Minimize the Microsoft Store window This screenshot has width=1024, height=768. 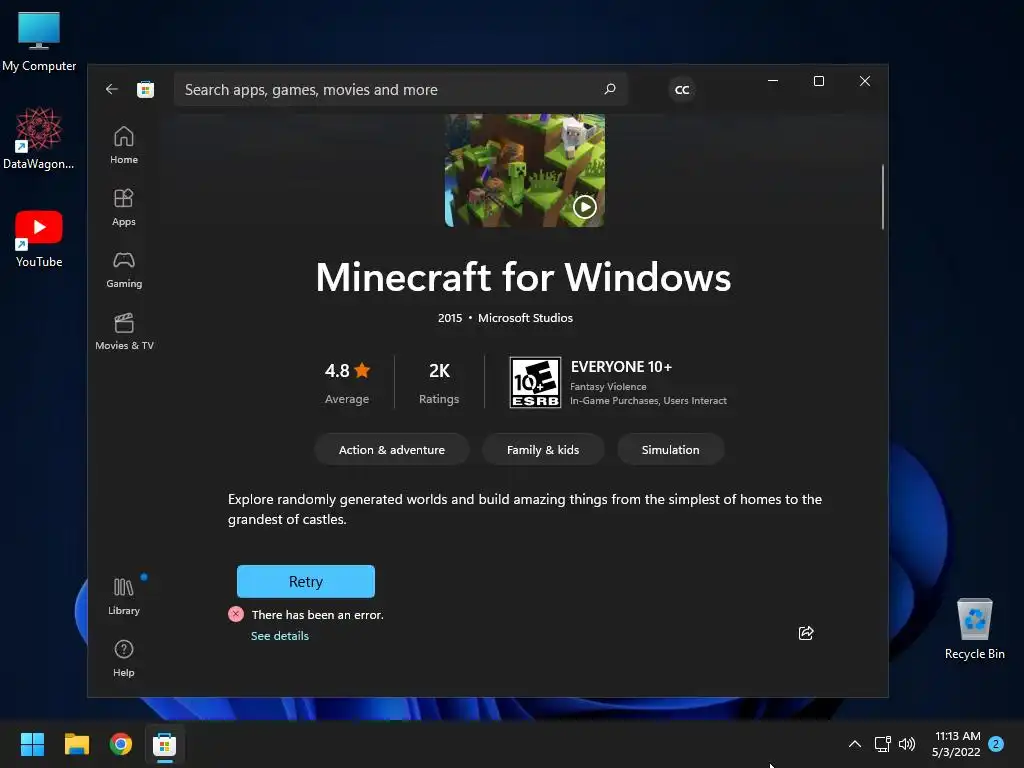pyautogui.click(x=773, y=81)
